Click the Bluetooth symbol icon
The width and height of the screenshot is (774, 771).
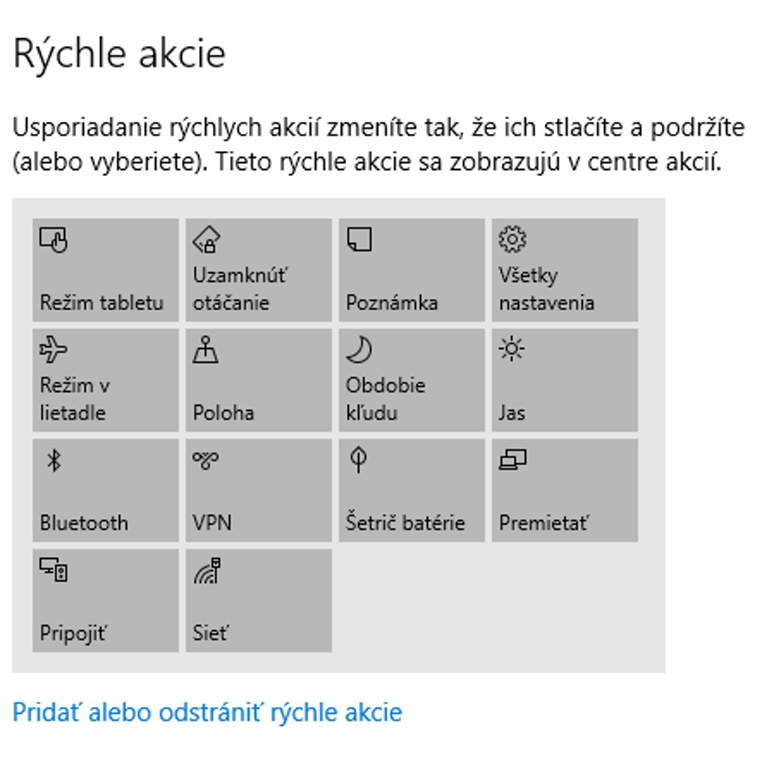point(56,460)
